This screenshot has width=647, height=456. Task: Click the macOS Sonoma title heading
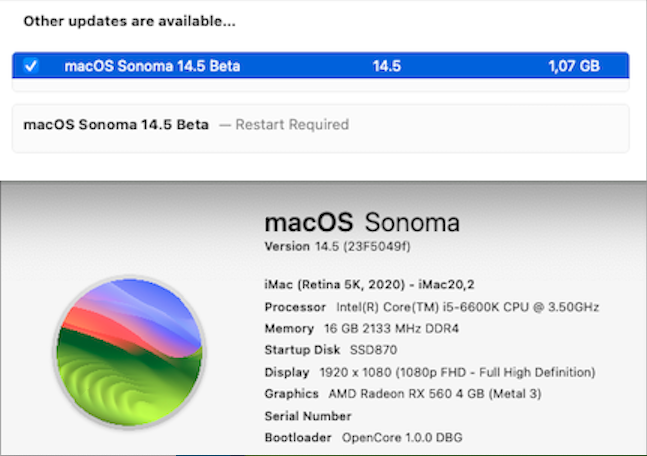[x=362, y=222]
